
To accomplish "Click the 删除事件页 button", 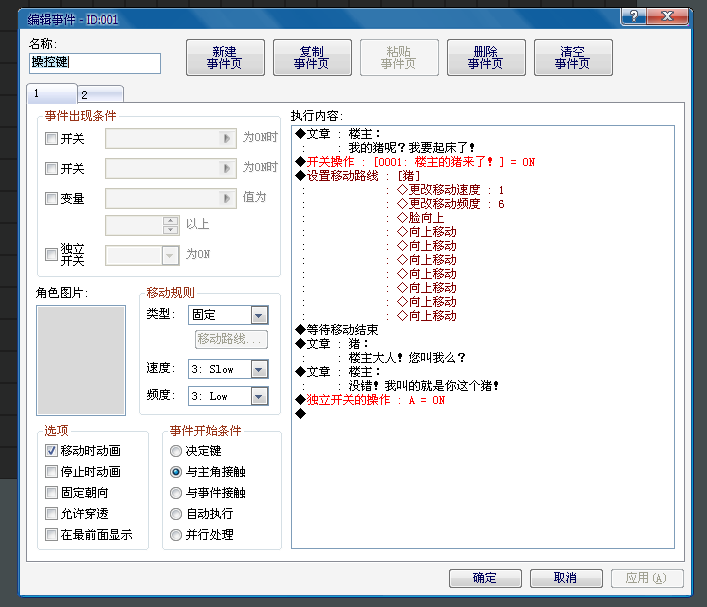I will click(486, 57).
